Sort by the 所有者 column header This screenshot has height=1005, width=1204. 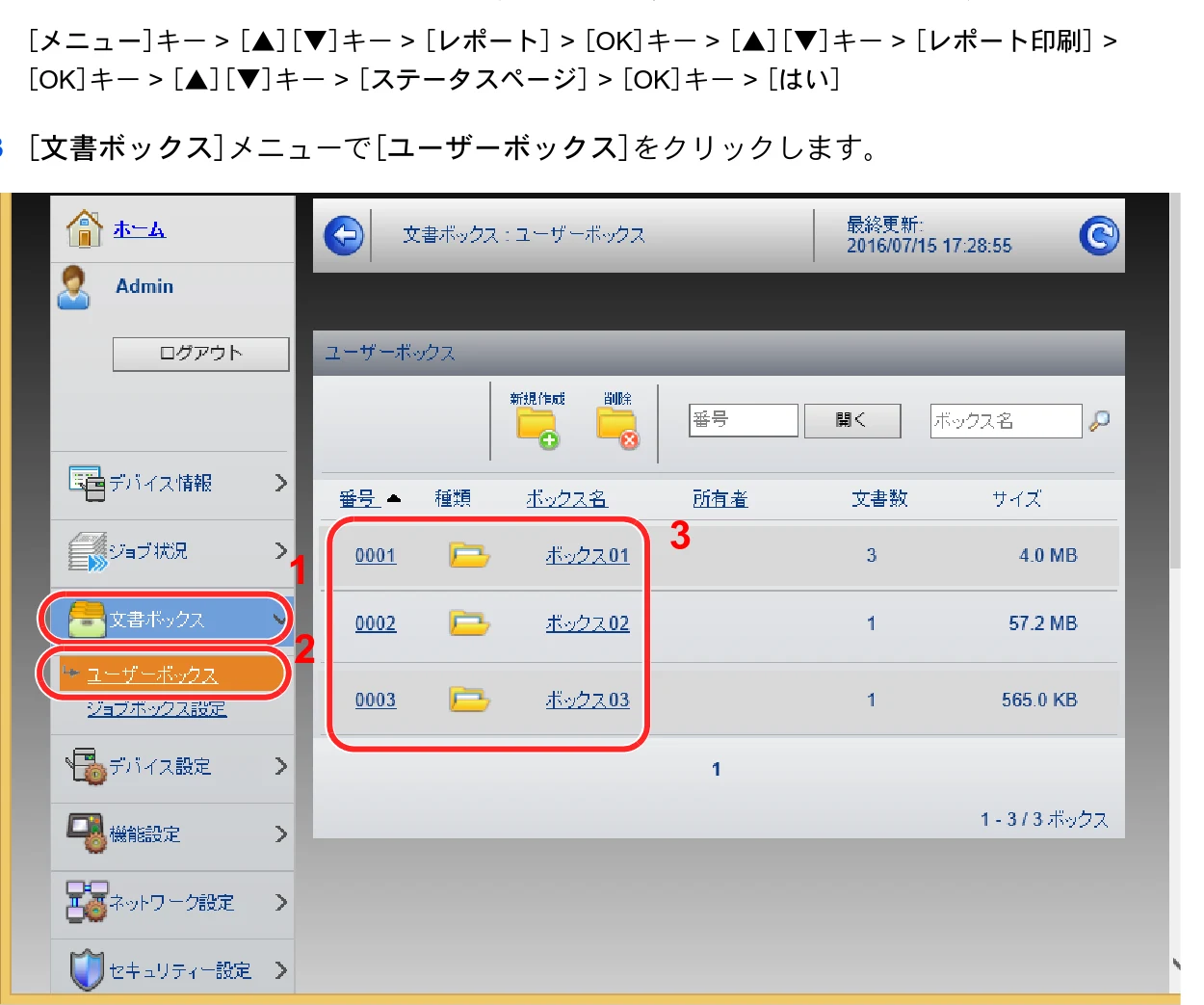click(x=720, y=498)
